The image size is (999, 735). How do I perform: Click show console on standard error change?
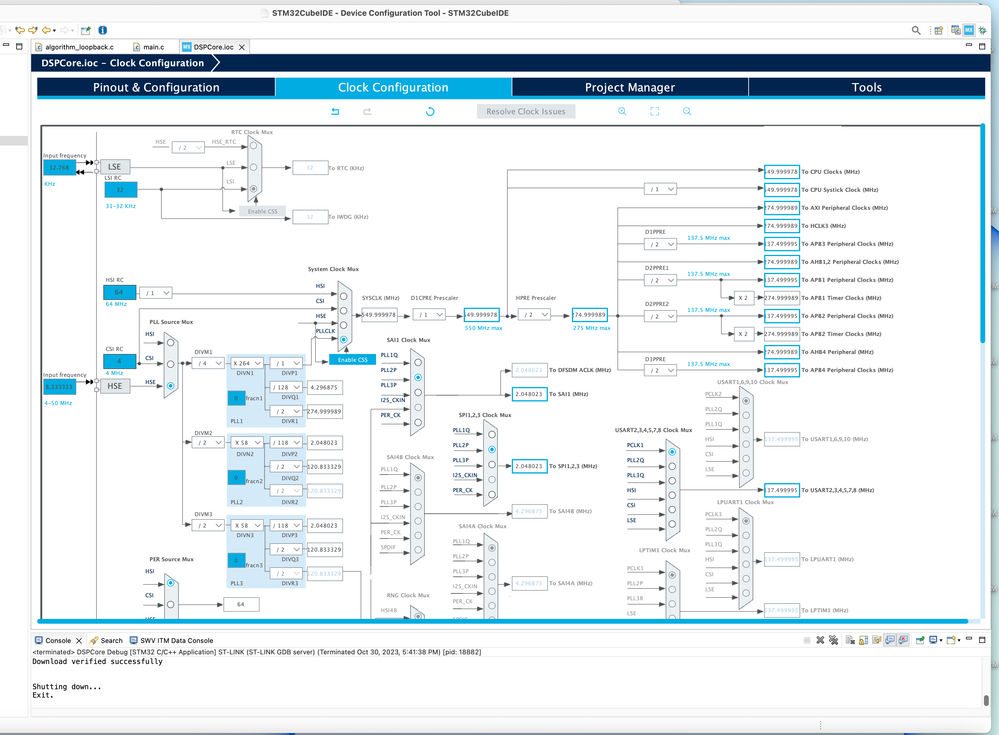coord(903,640)
